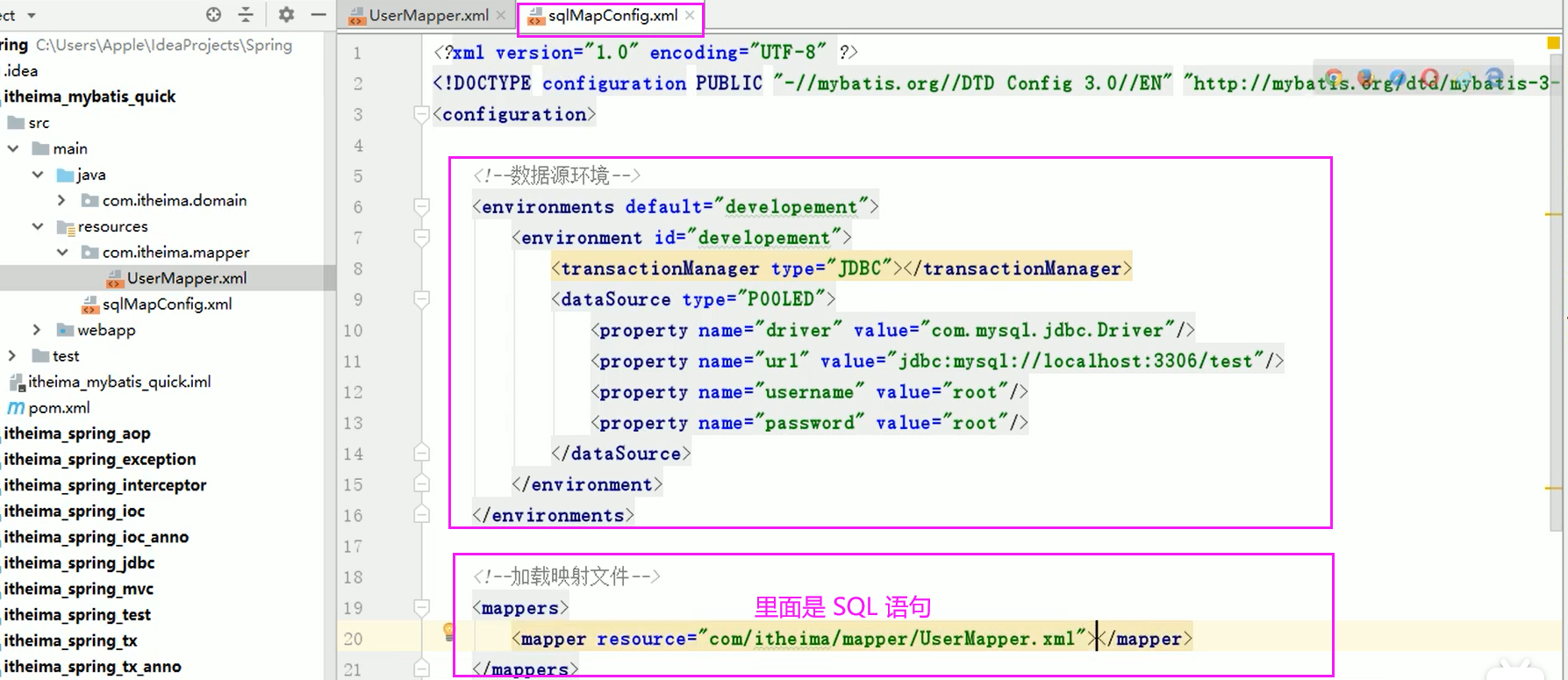Select the itheima_spring_tx_anno module

[x=92, y=667]
